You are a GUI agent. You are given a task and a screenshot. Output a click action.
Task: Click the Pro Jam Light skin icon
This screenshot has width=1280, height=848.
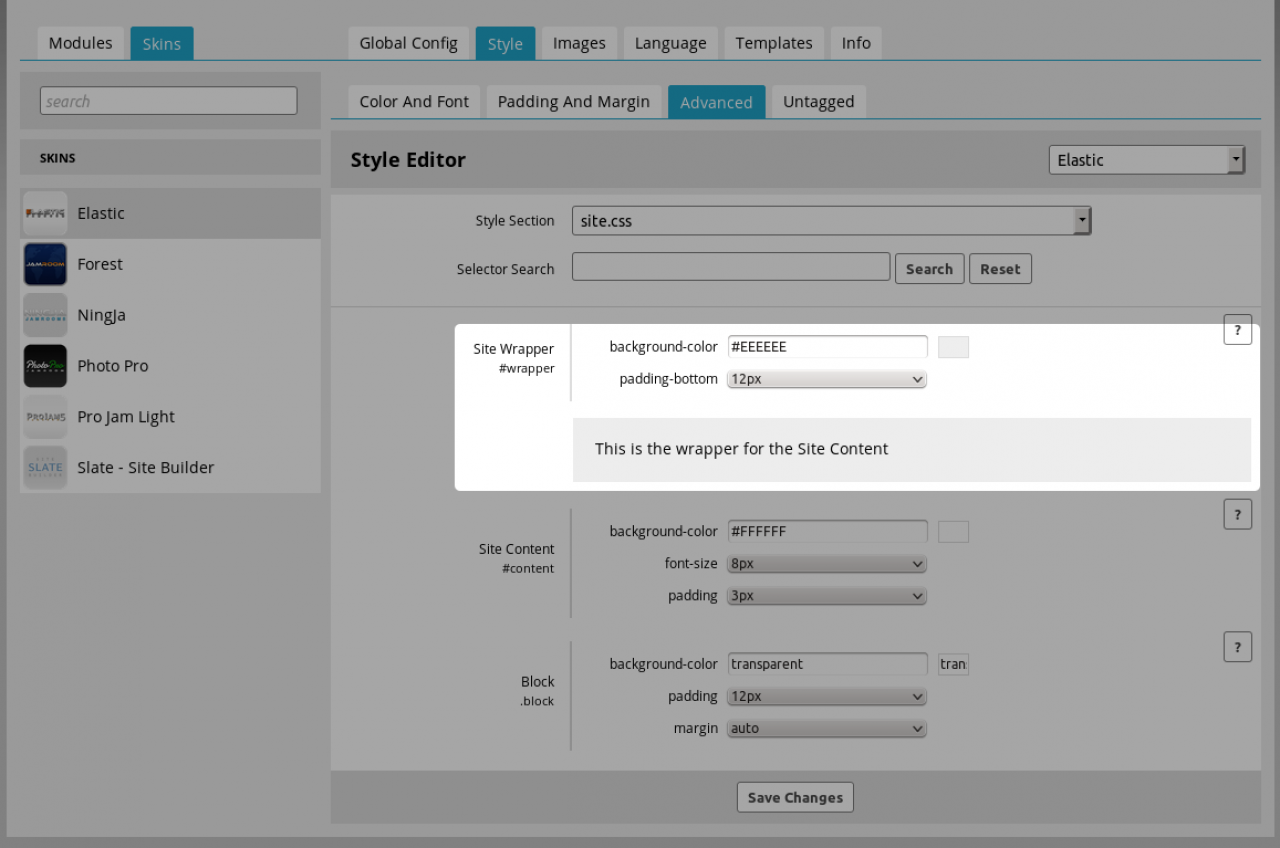(x=45, y=417)
